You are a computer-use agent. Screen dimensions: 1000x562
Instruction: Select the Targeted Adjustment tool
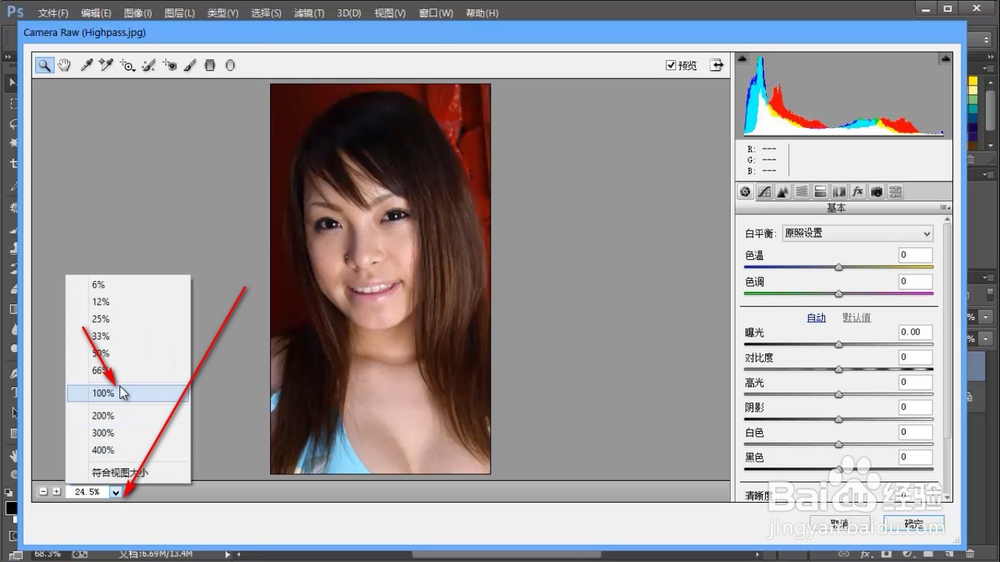pyautogui.click(x=128, y=65)
